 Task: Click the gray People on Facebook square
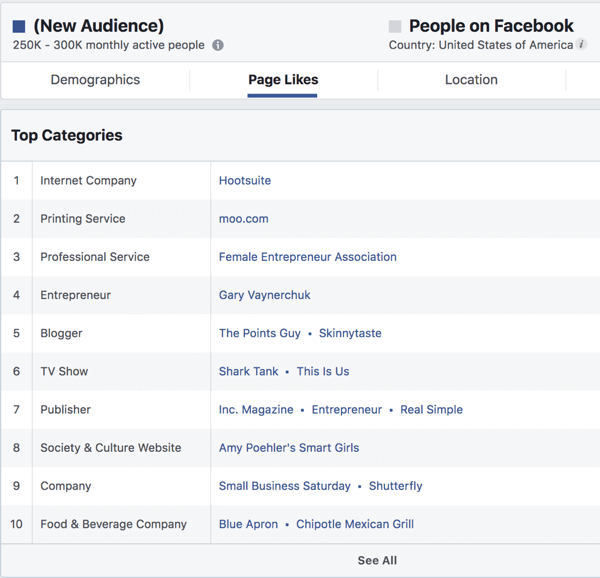point(395,27)
